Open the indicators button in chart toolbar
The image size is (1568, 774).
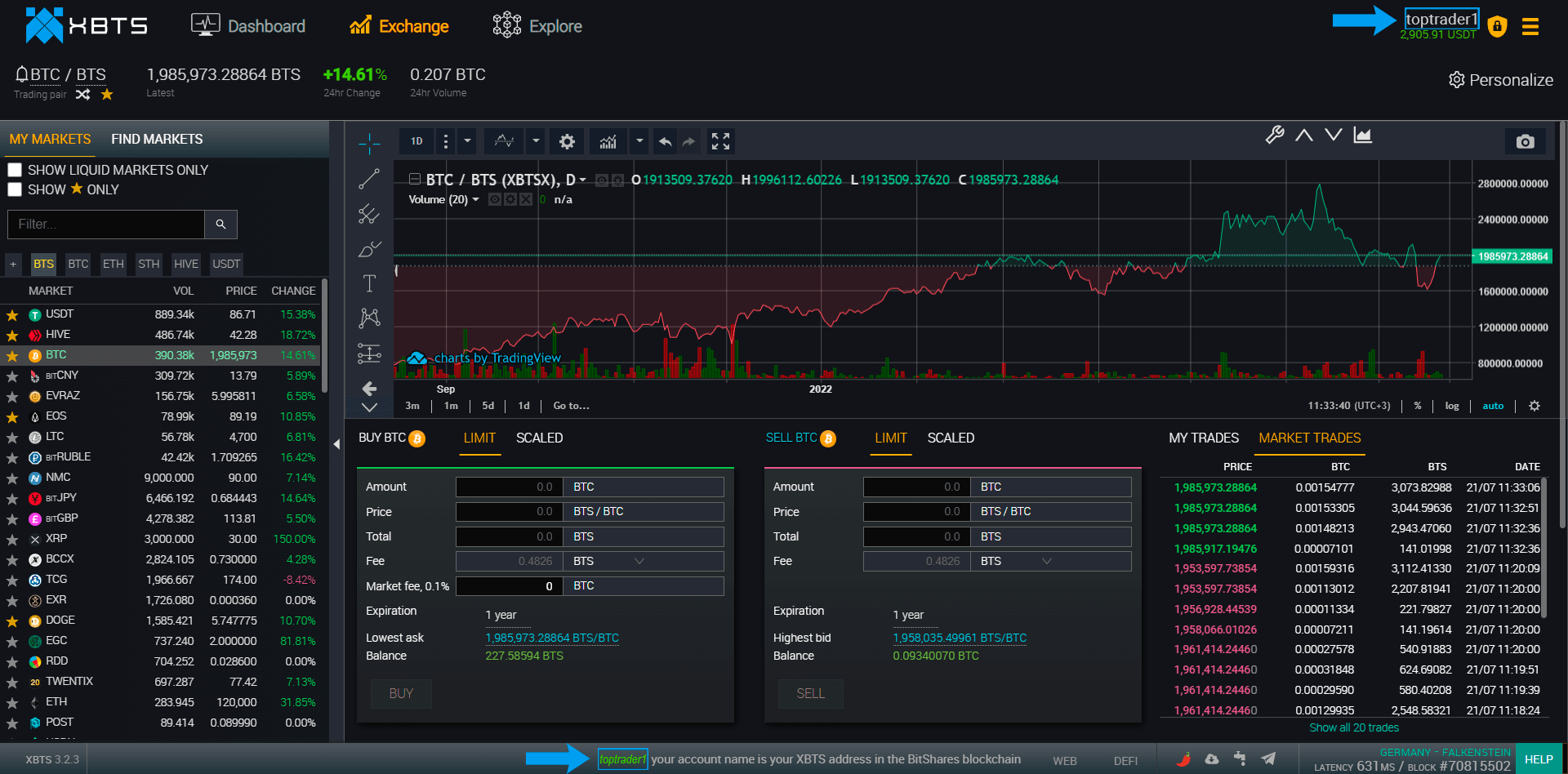608,141
